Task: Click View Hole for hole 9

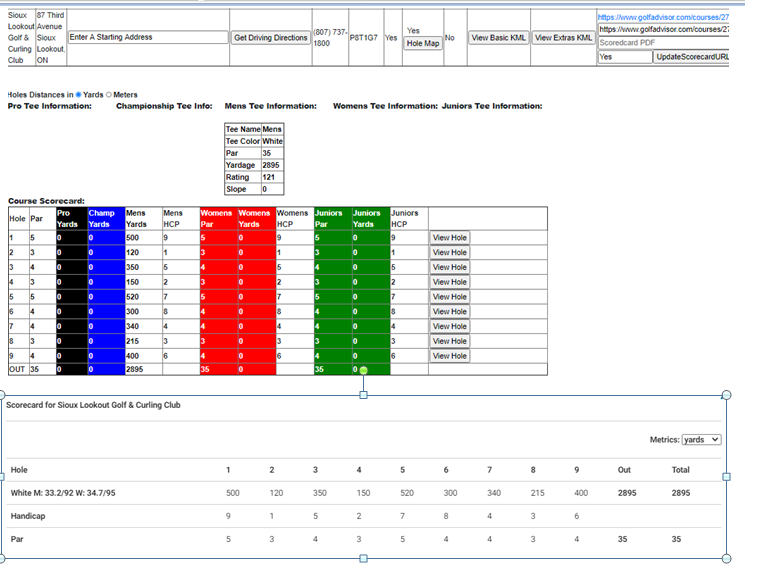Action: tap(450, 356)
